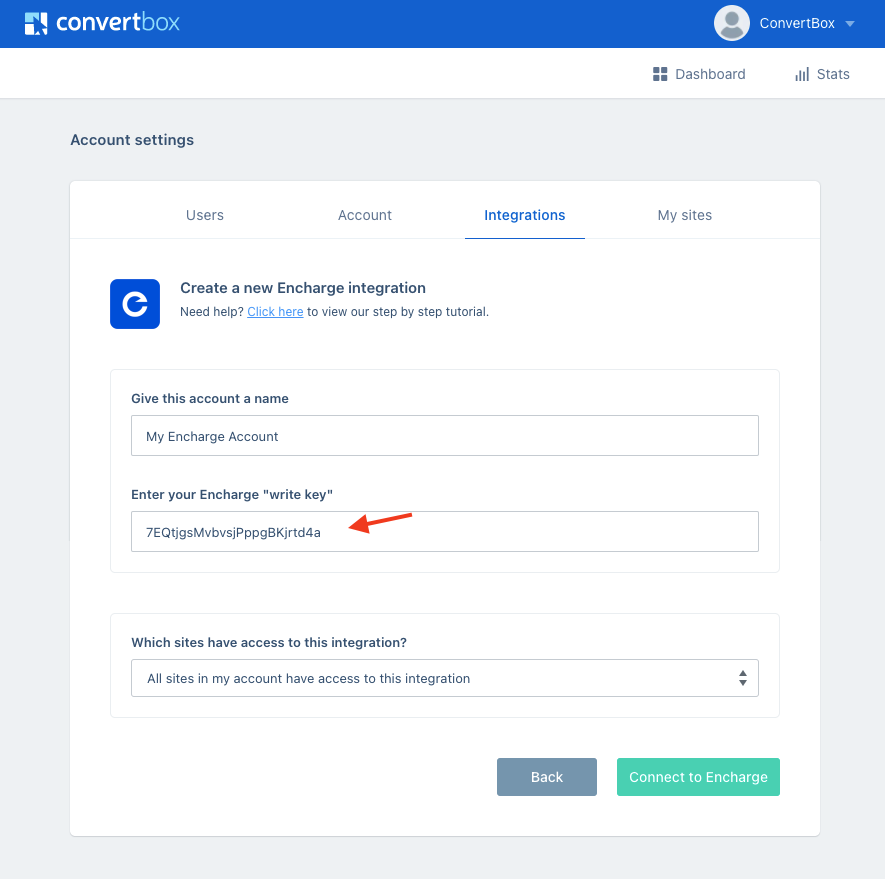Switch to the Users tab
885x879 pixels.
point(205,215)
